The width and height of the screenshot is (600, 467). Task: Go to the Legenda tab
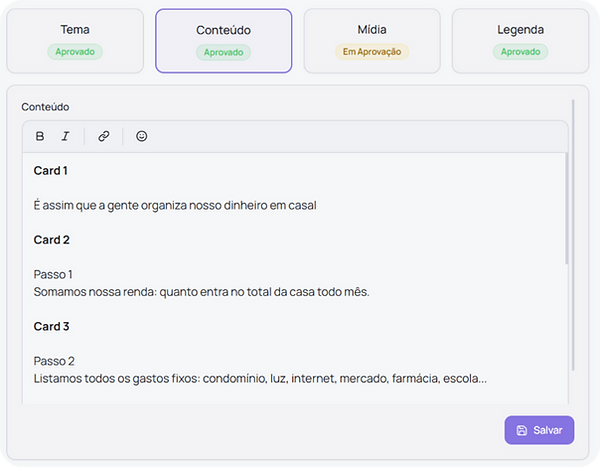(520, 40)
